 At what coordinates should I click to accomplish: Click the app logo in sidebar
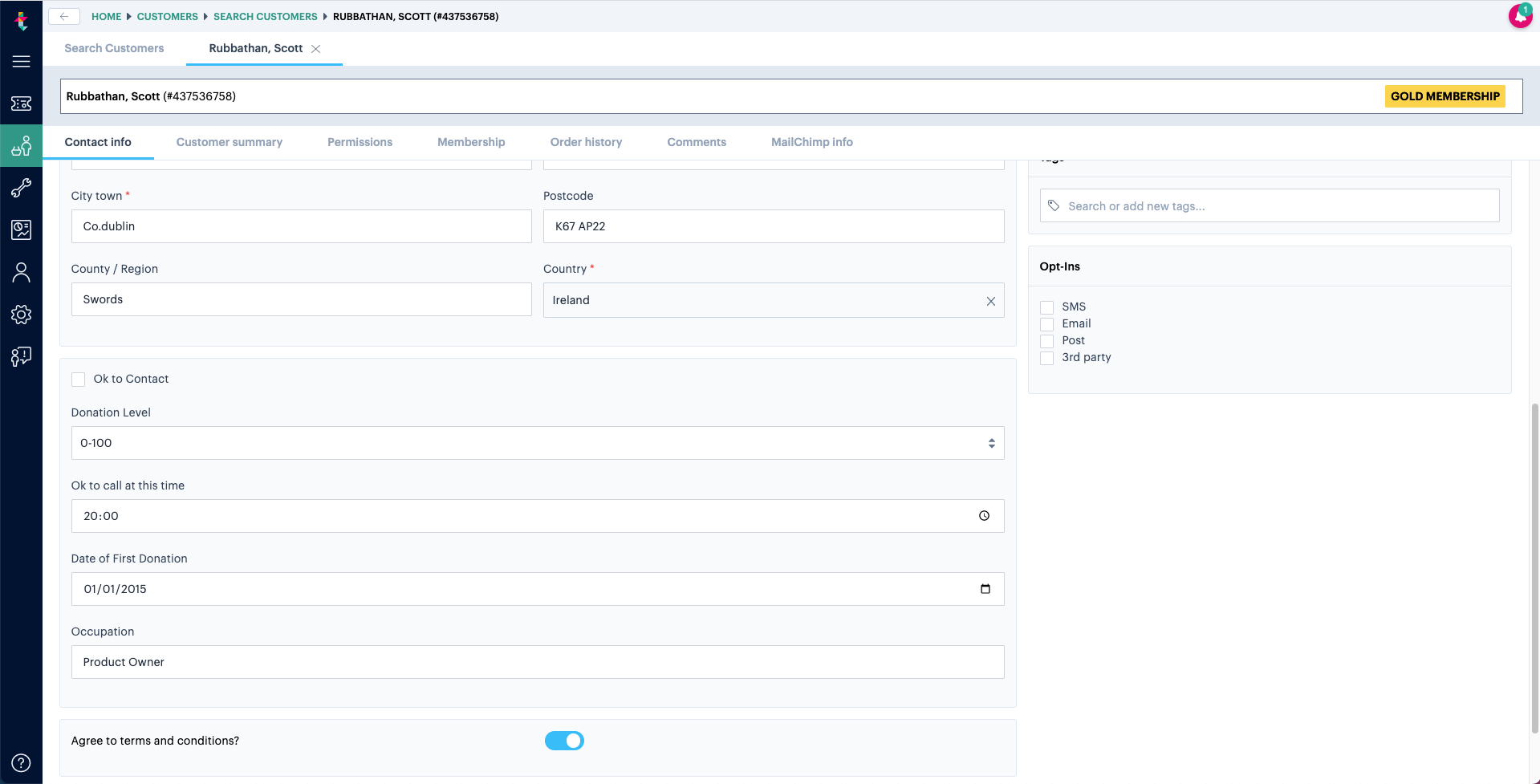tap(21, 21)
